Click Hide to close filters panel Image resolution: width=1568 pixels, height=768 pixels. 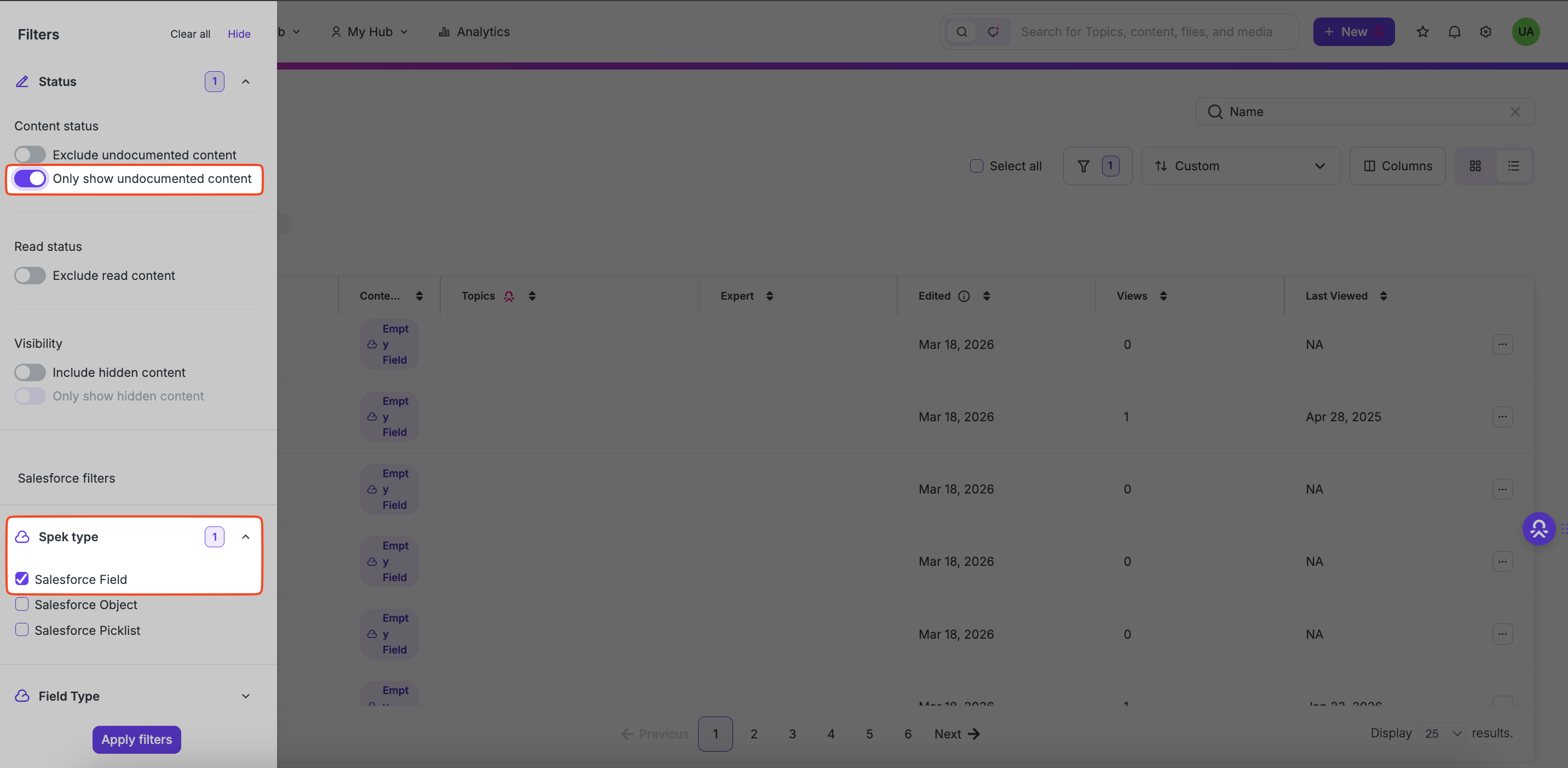(x=239, y=34)
